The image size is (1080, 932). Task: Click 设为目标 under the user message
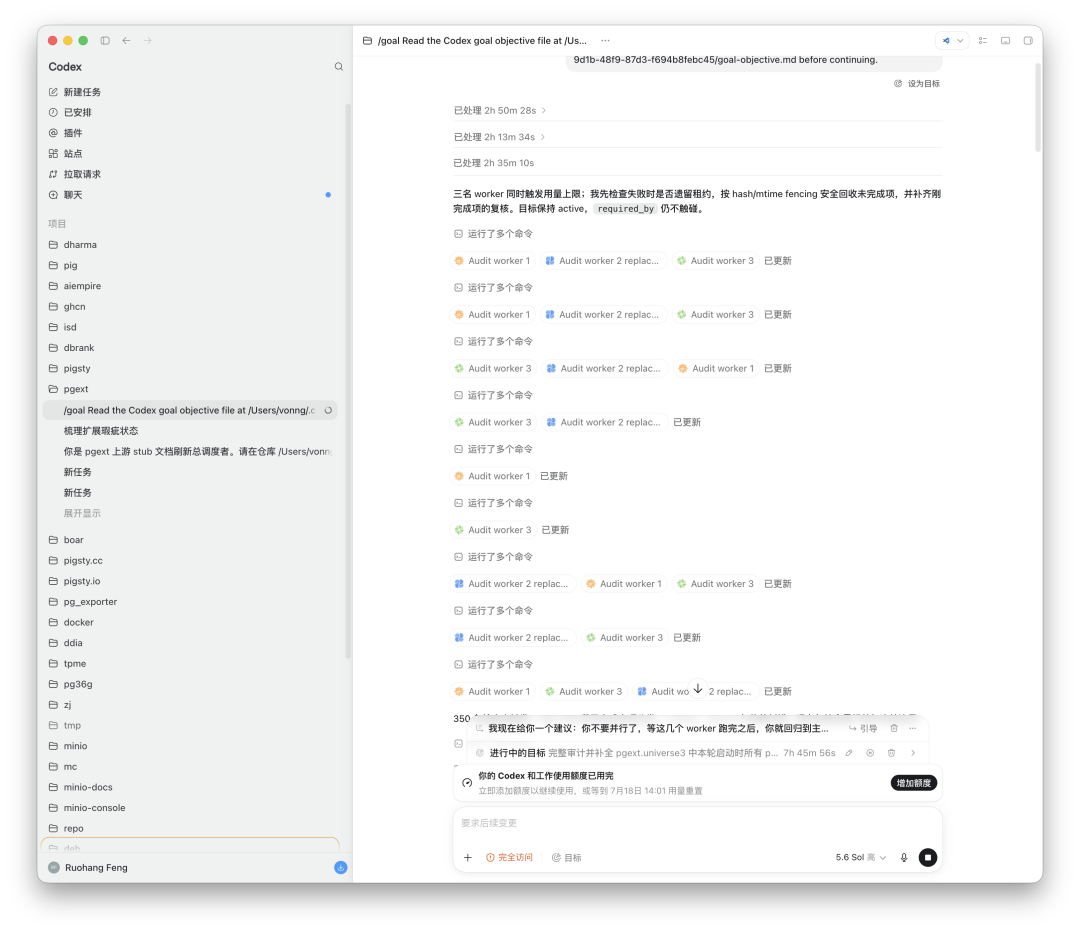pos(917,83)
